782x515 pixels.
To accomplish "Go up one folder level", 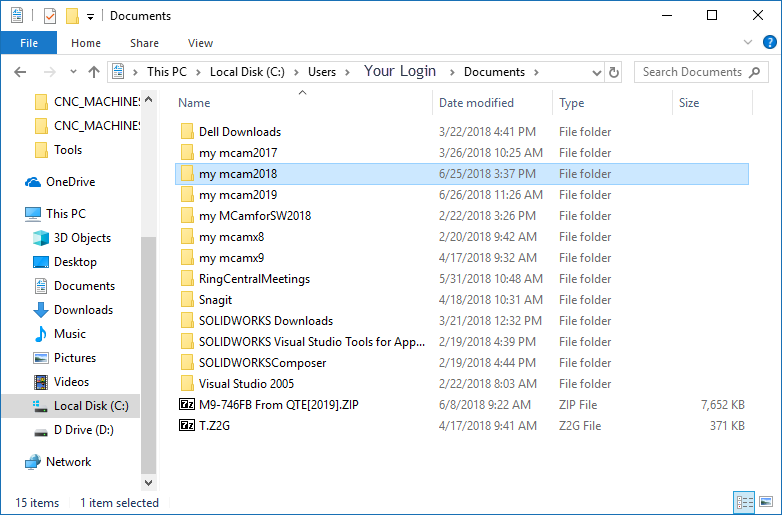I will pyautogui.click(x=94, y=72).
